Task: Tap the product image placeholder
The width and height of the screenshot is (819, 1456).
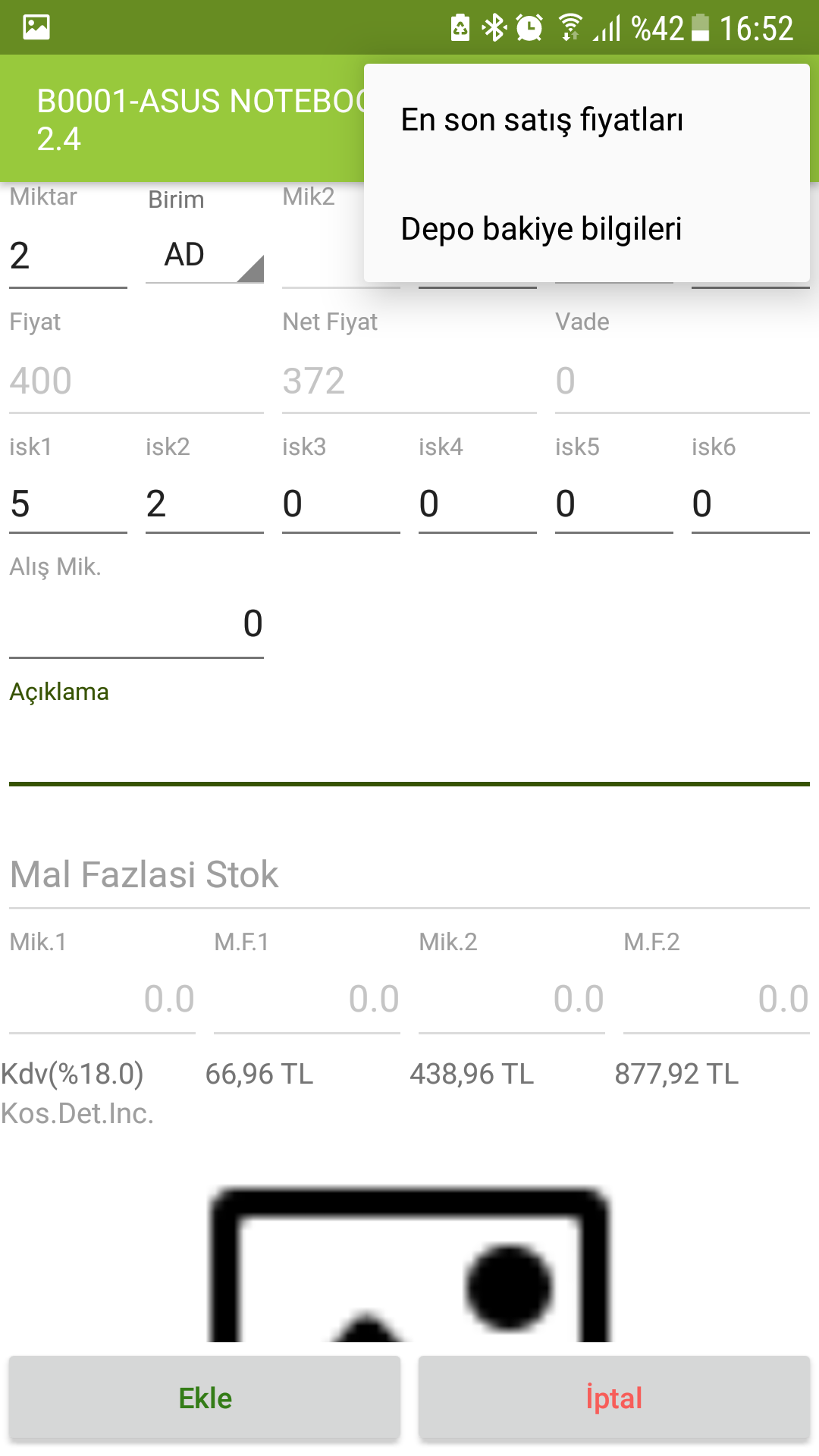Action: coord(409,1266)
